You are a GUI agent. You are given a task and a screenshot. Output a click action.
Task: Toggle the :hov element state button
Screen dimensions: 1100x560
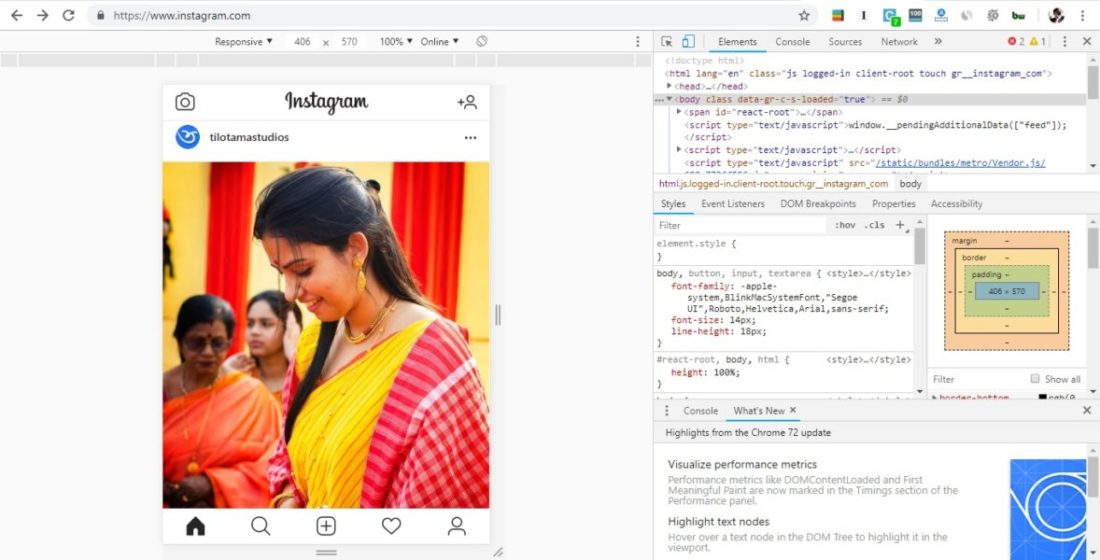845,225
